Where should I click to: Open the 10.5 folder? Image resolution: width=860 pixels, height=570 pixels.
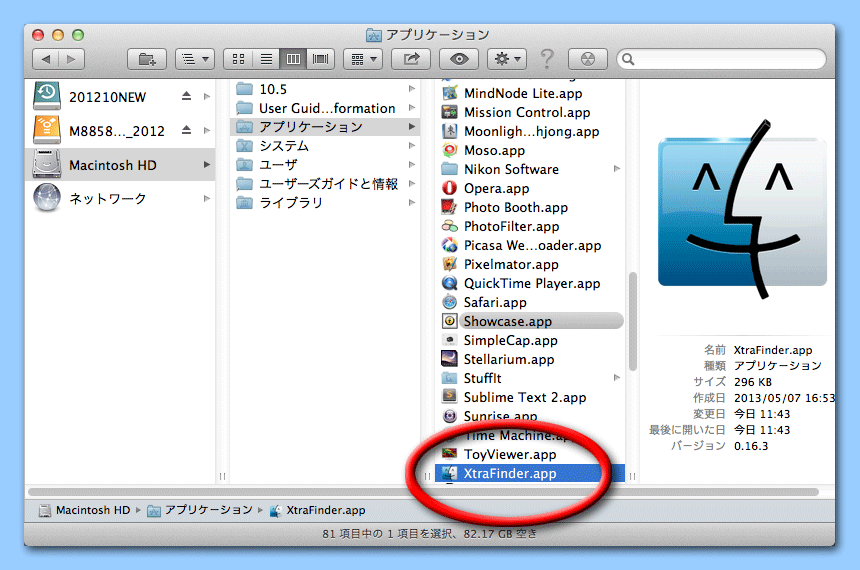pos(325,89)
